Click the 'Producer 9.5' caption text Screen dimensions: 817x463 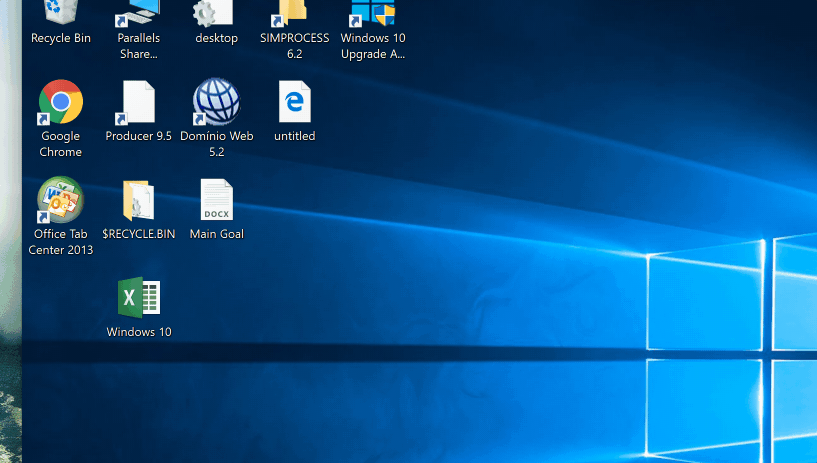pos(138,136)
